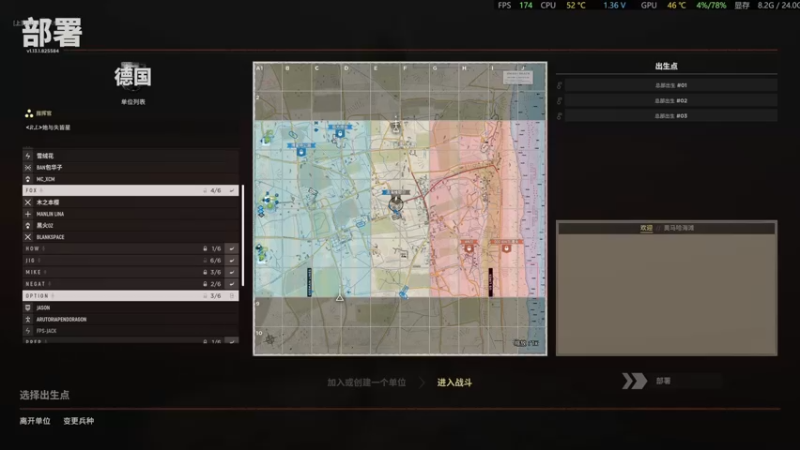Click the spawn icon beside 总部出生 #01

[x=559, y=85]
